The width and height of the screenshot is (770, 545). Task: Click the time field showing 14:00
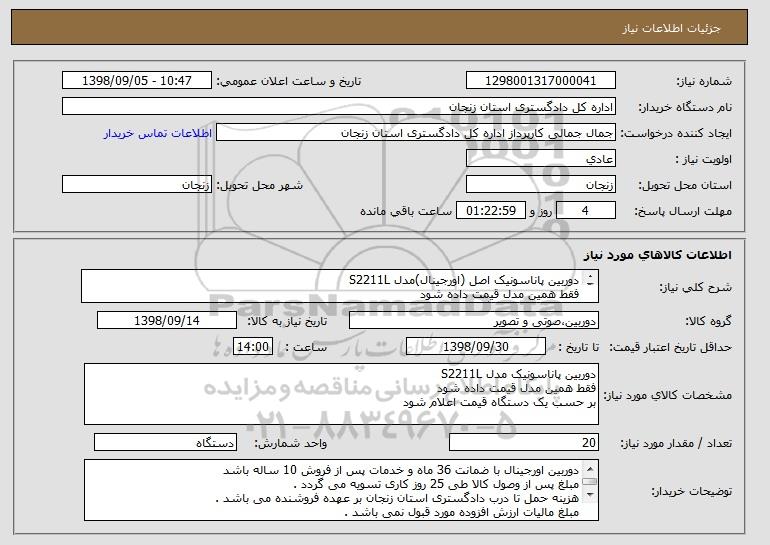coord(253,347)
